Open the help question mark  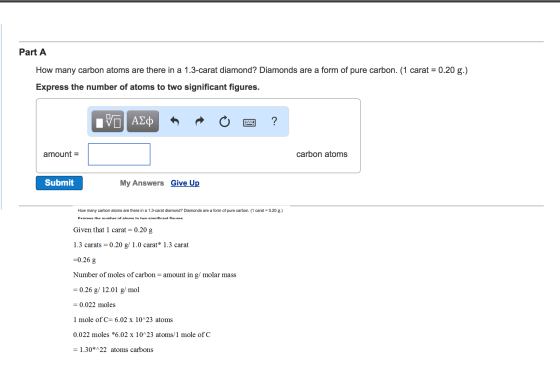click(274, 121)
